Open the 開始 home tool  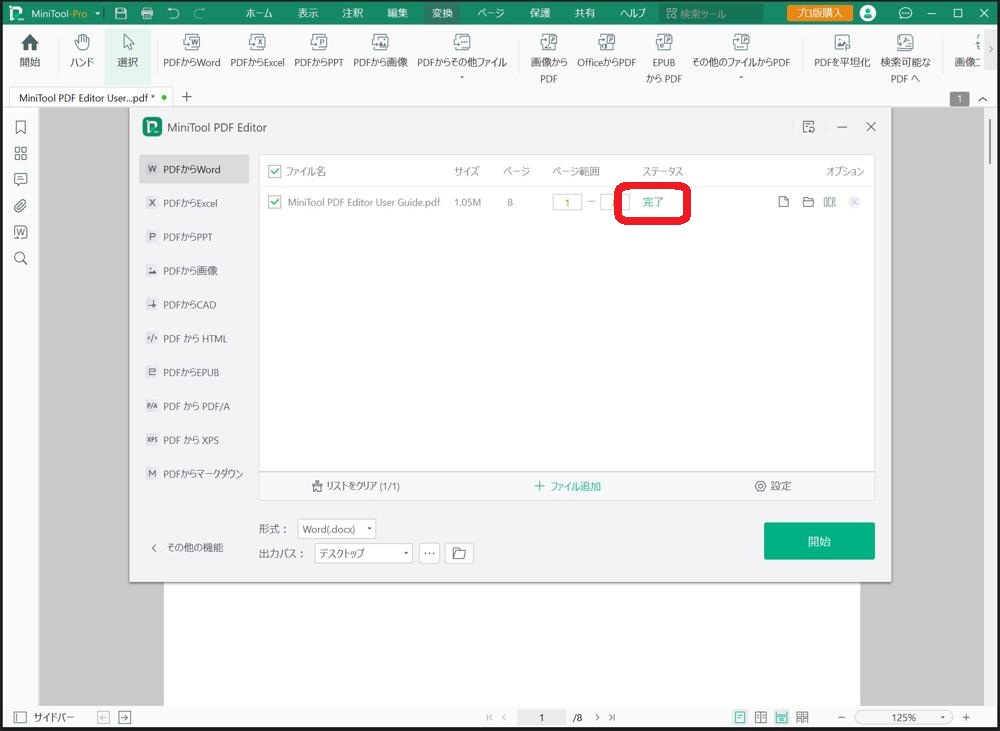click(30, 52)
